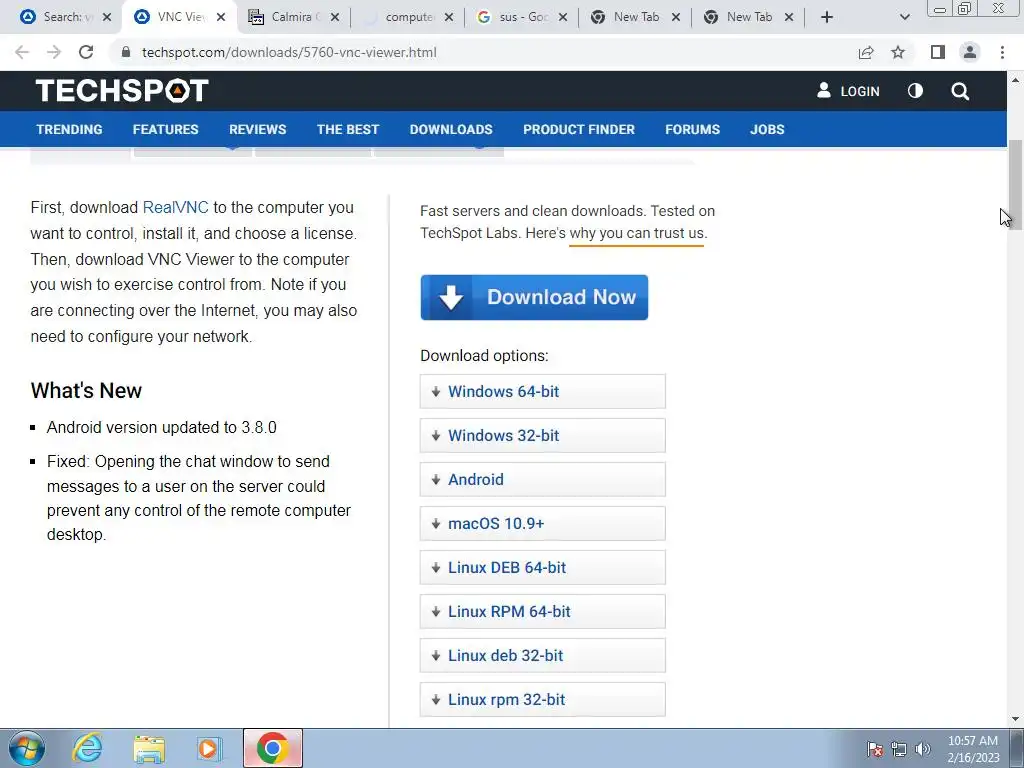Open the Chrome side panel icon
The width and height of the screenshot is (1024, 768).
[x=938, y=52]
